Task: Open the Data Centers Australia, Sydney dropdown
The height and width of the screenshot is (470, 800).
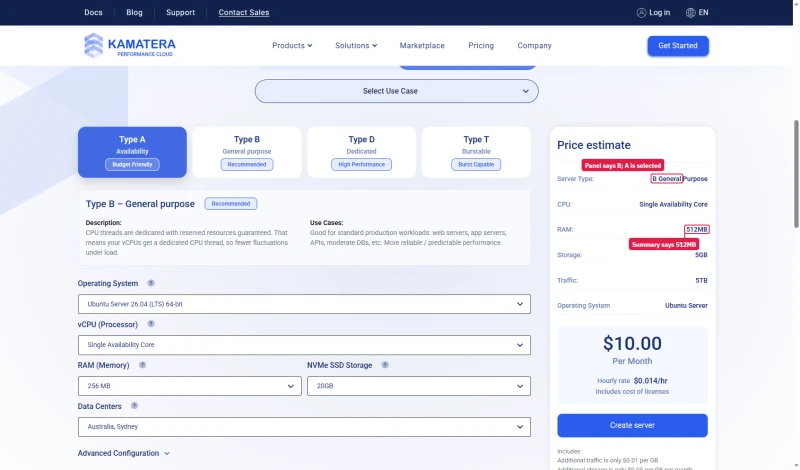Action: click(x=304, y=427)
